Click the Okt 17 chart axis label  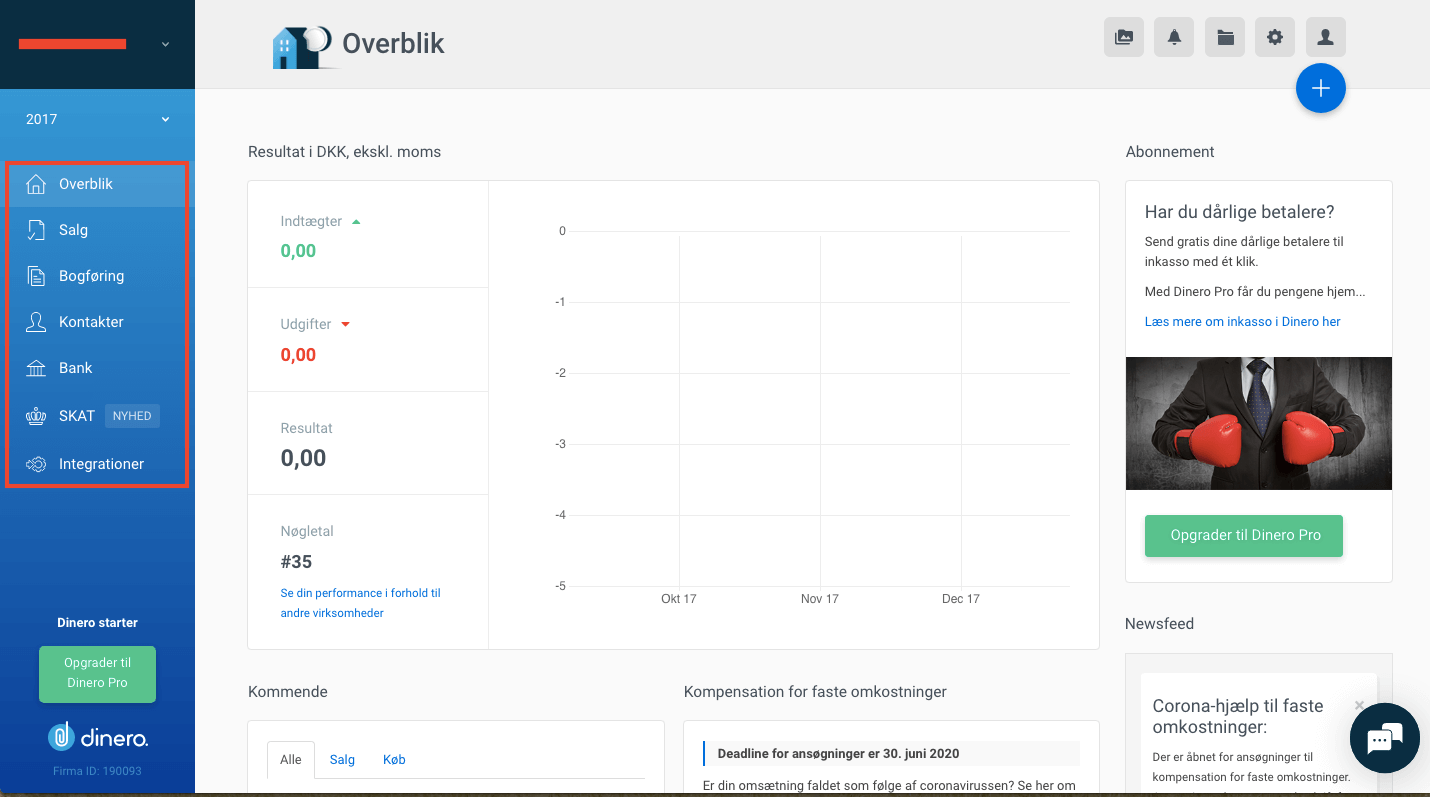[679, 599]
